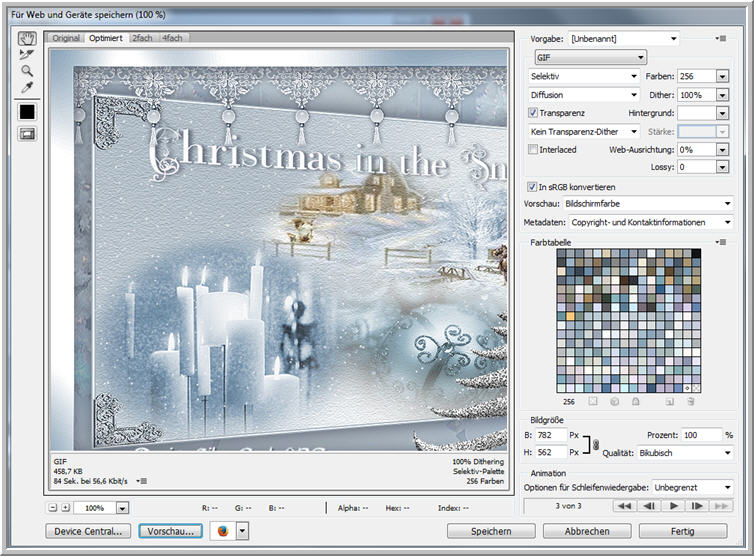Jump to last animation frame
This screenshot has height=556, width=754.
tap(721, 506)
